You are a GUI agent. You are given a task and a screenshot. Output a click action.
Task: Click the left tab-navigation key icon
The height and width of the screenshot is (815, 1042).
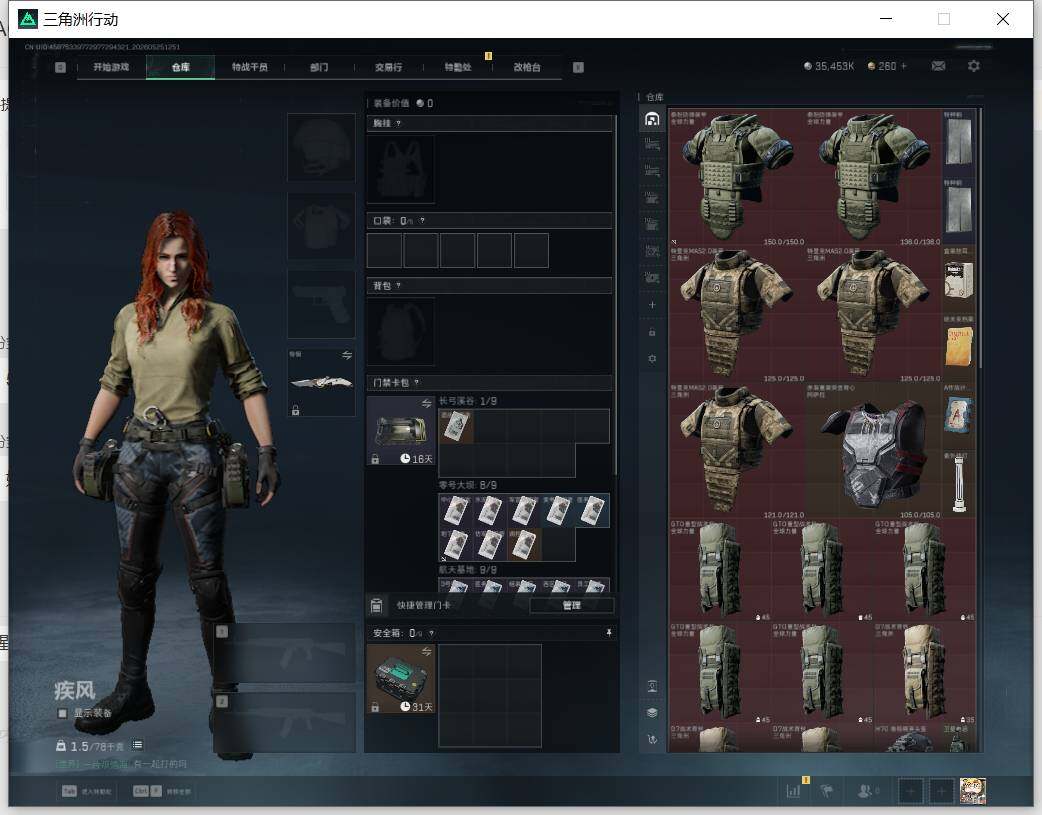pyautogui.click(x=60, y=67)
